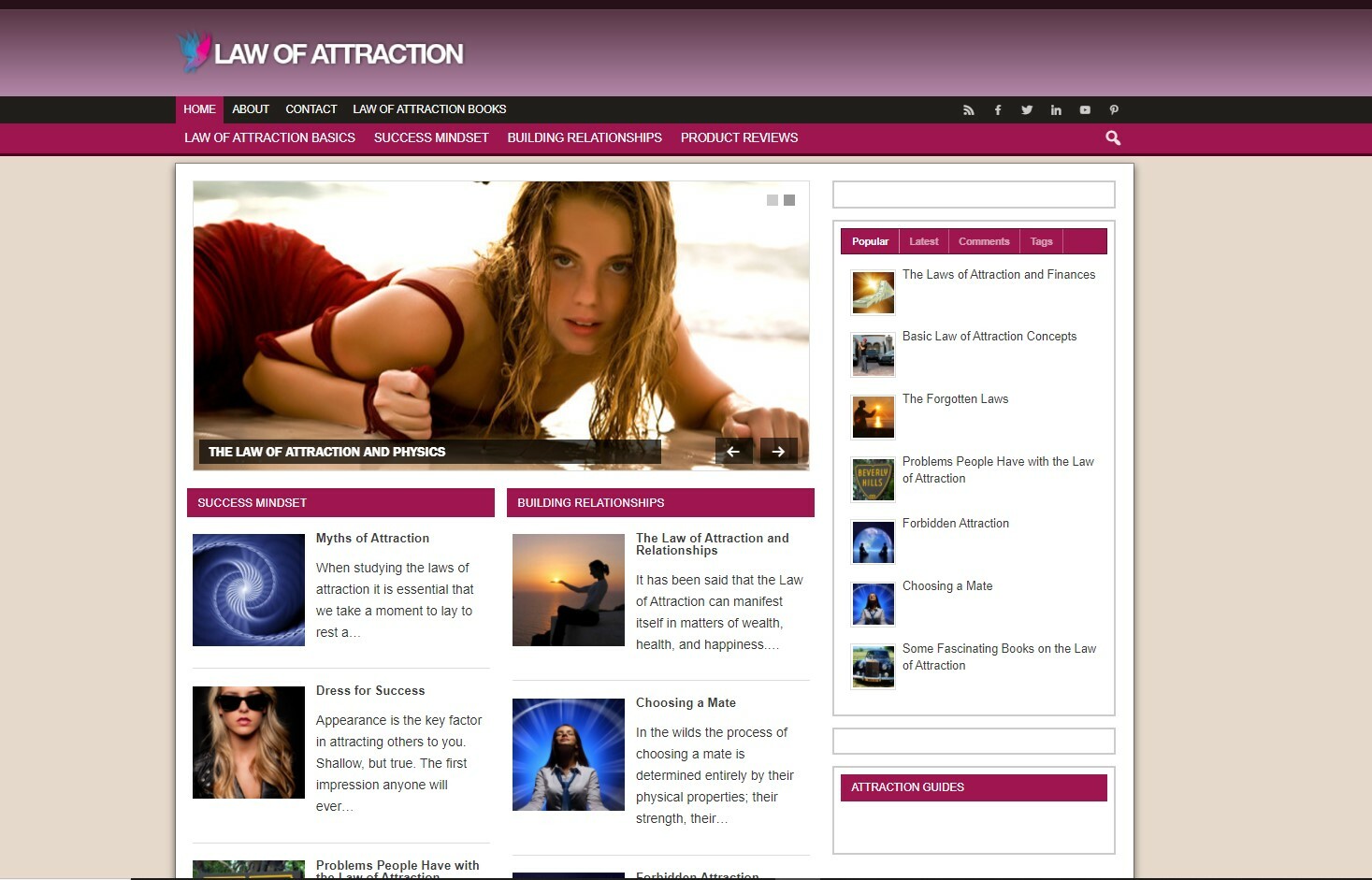1372x880 pixels.
Task: Open The Laws of Attraction and Finances link
Action: click(999, 275)
